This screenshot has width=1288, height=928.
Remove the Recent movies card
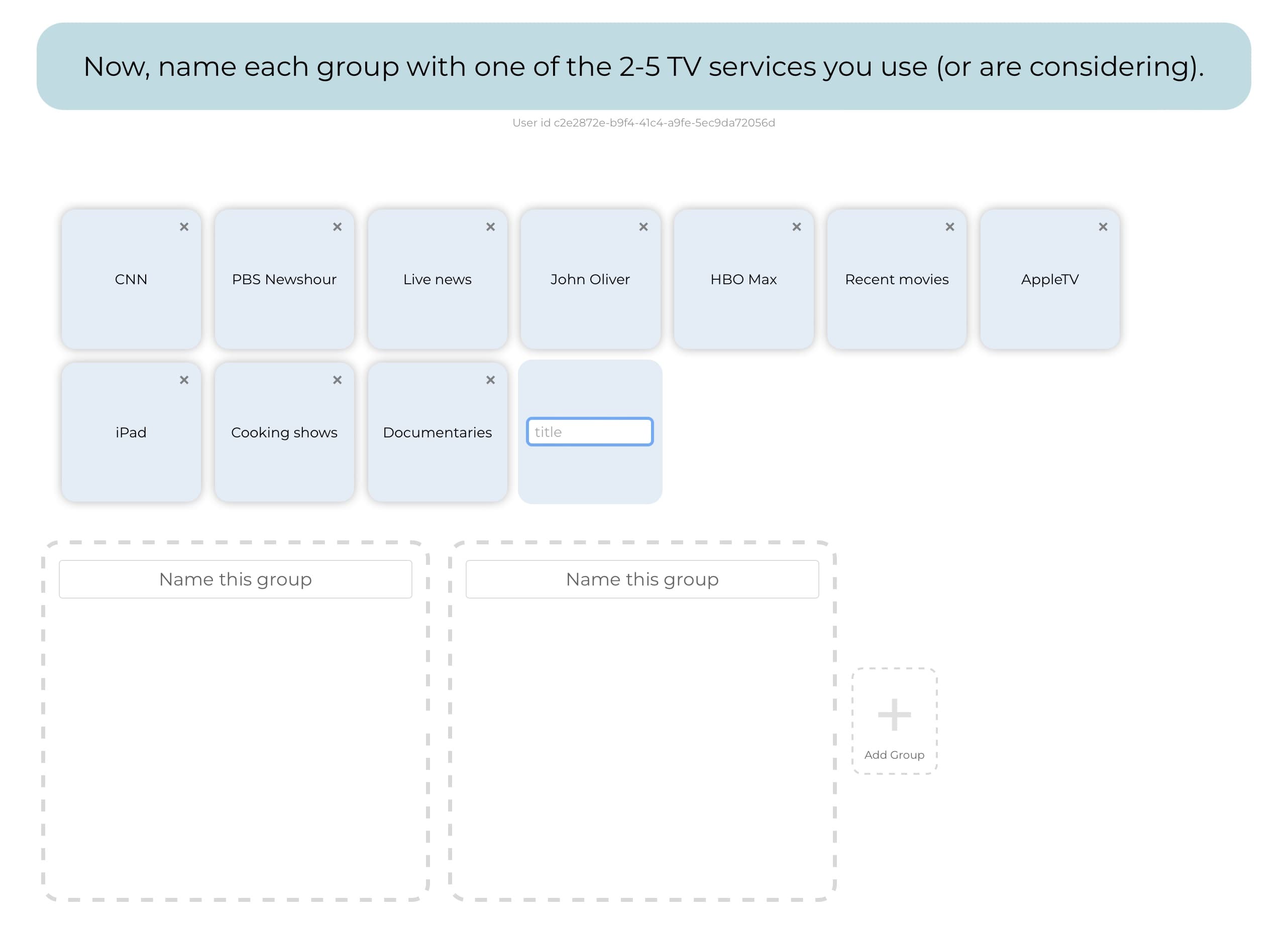(949, 226)
